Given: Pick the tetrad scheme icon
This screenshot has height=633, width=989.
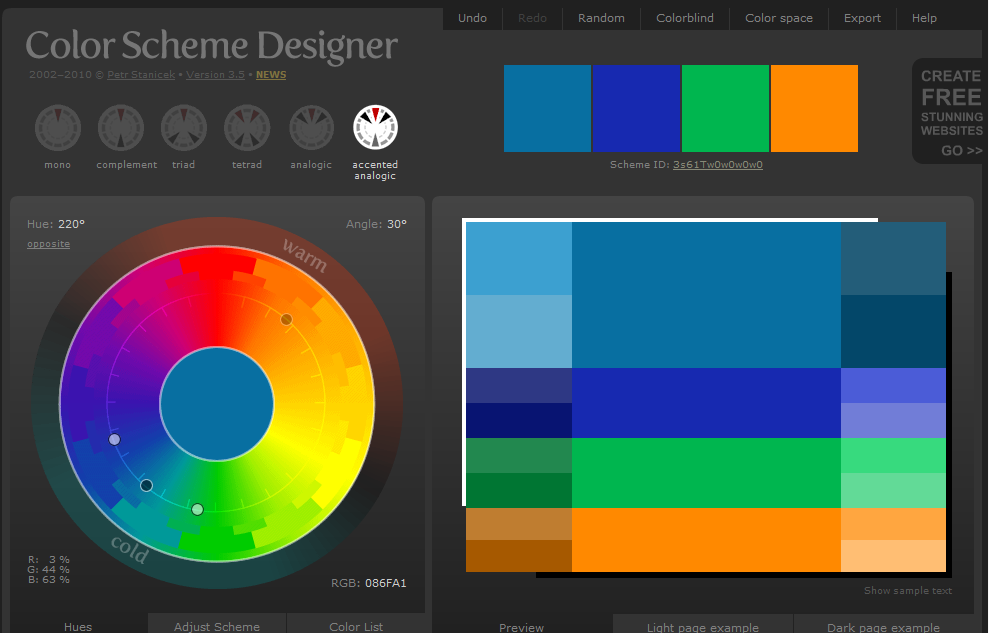Looking at the screenshot, I should (x=247, y=129).
